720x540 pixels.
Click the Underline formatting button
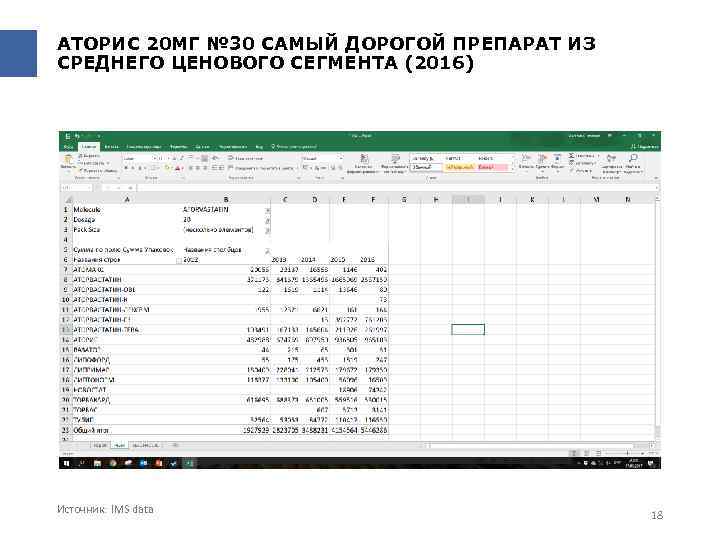(x=140, y=168)
